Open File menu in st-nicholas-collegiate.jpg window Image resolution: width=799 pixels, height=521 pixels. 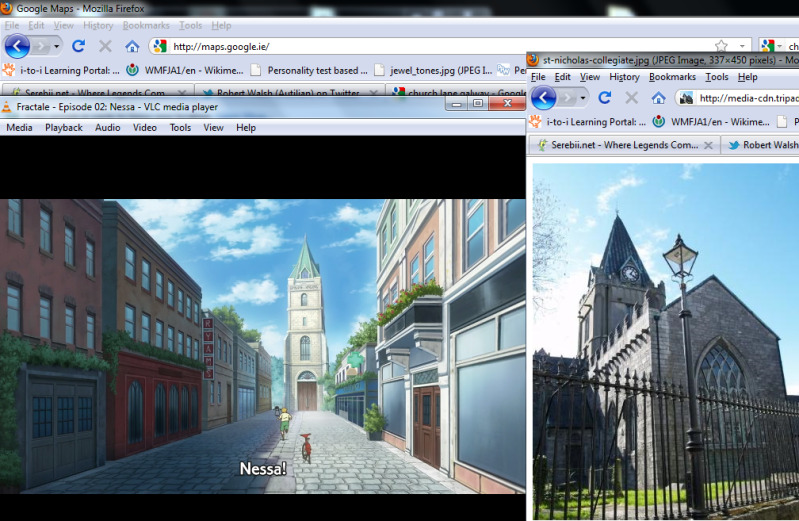coord(538,77)
